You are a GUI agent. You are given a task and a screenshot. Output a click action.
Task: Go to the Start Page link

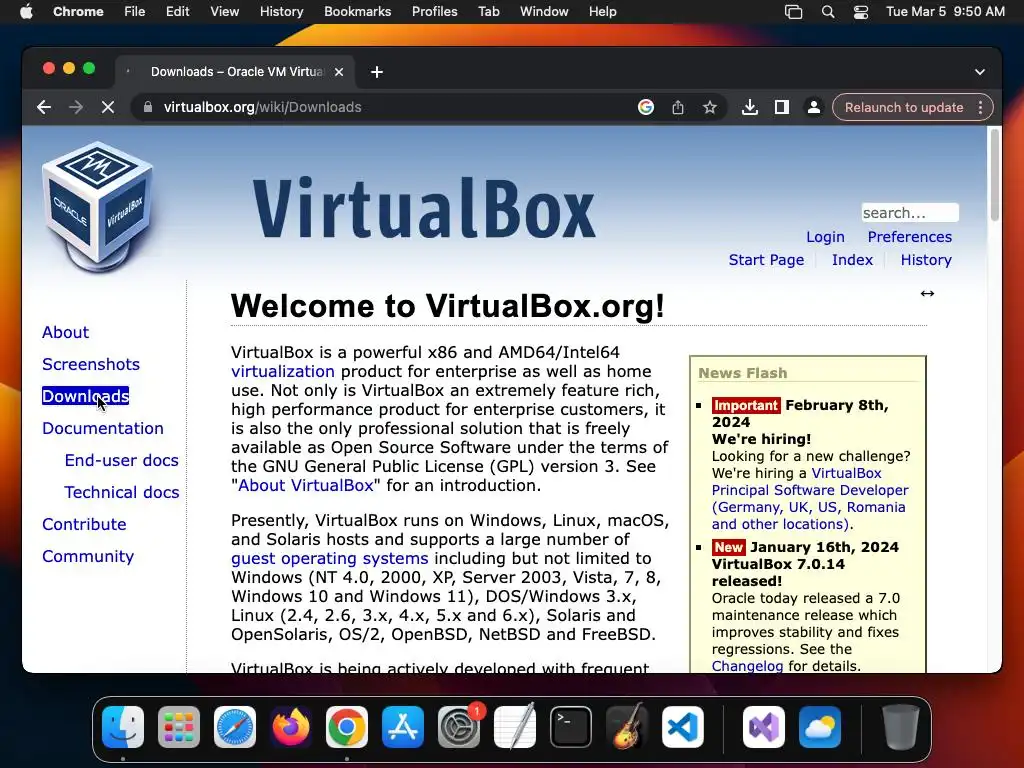(767, 260)
